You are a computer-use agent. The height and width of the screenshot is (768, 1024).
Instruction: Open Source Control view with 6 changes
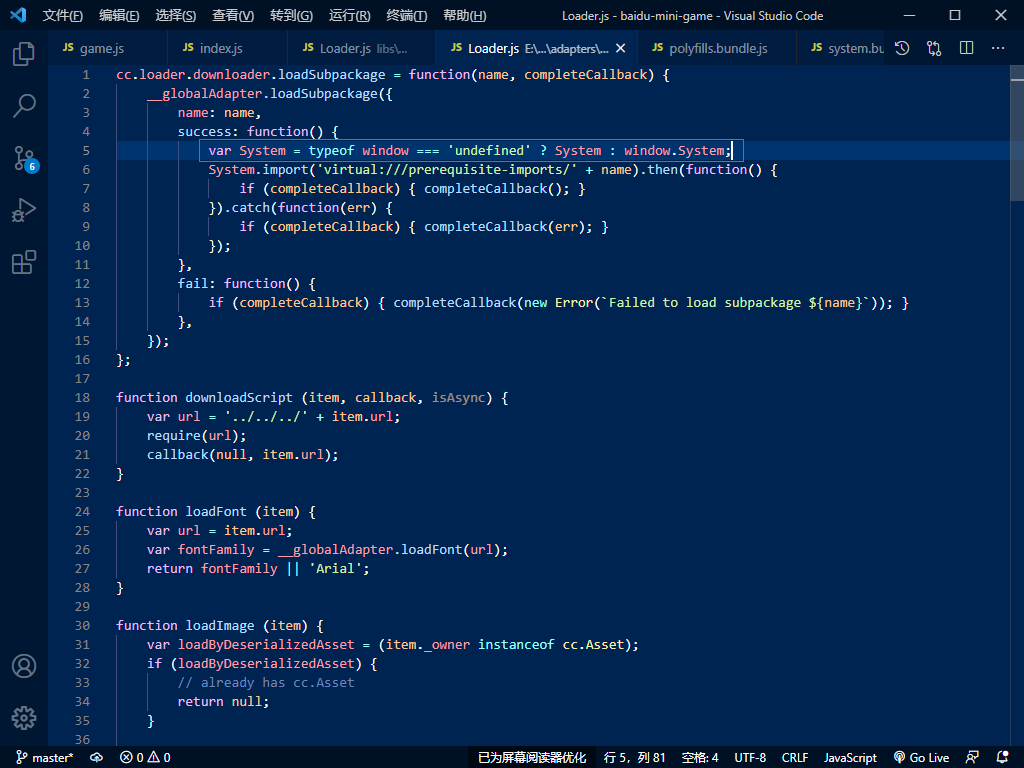coord(25,159)
